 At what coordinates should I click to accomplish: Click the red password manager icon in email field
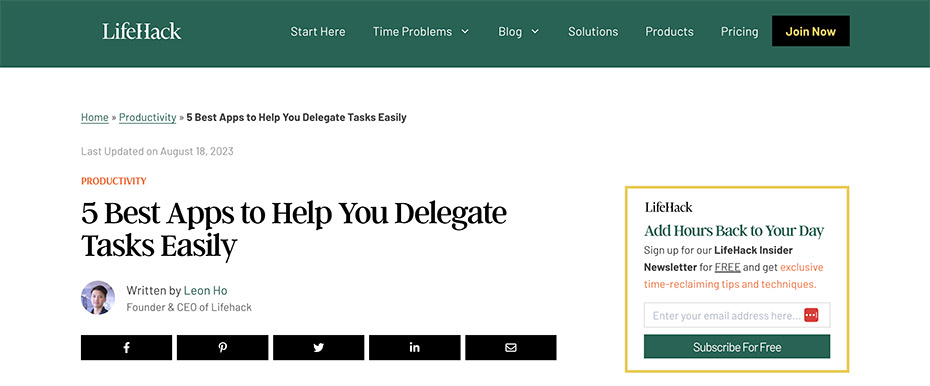811,315
